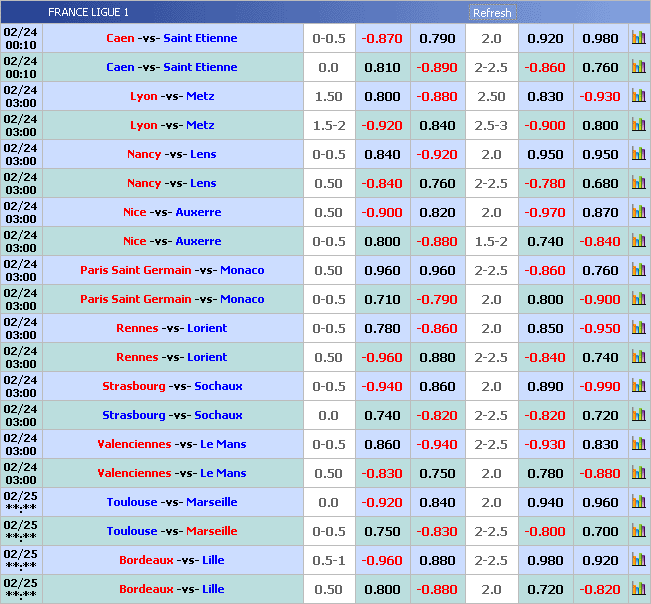Open chart icon in Rennes vs Lorient 0.50 row
The height and width of the screenshot is (604, 651).
pos(638,357)
